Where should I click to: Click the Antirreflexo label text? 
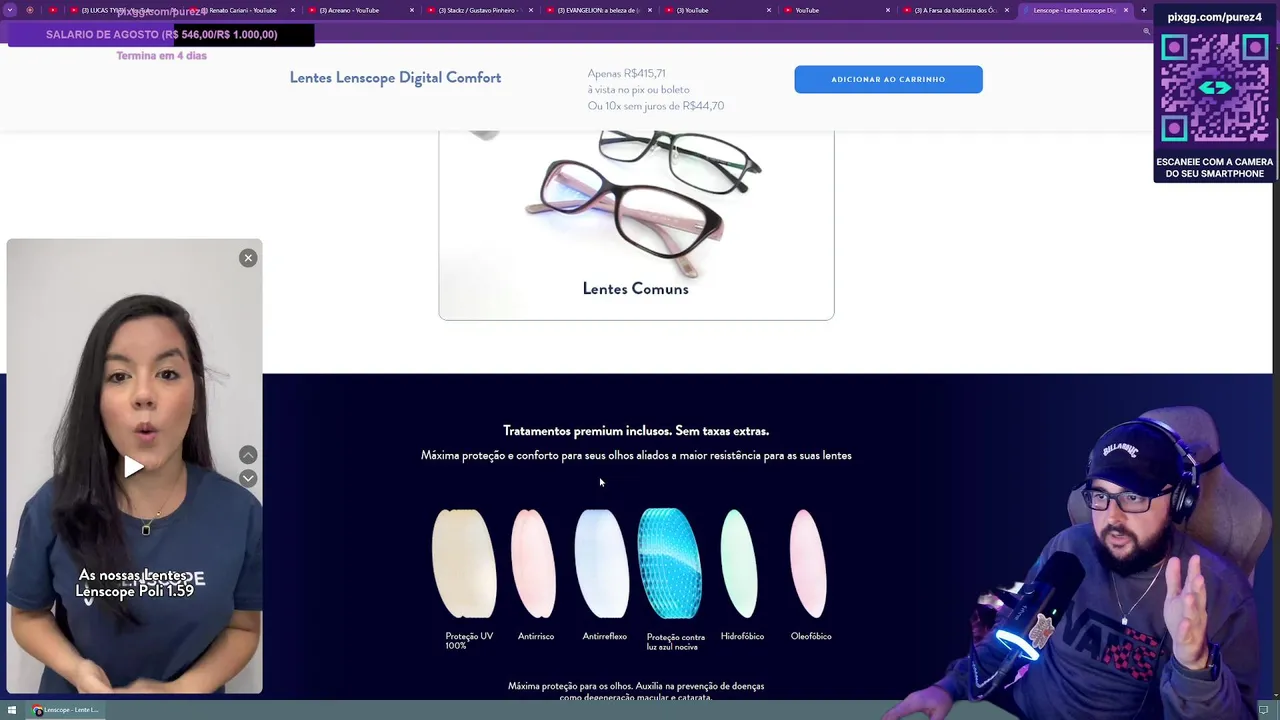[604, 636]
